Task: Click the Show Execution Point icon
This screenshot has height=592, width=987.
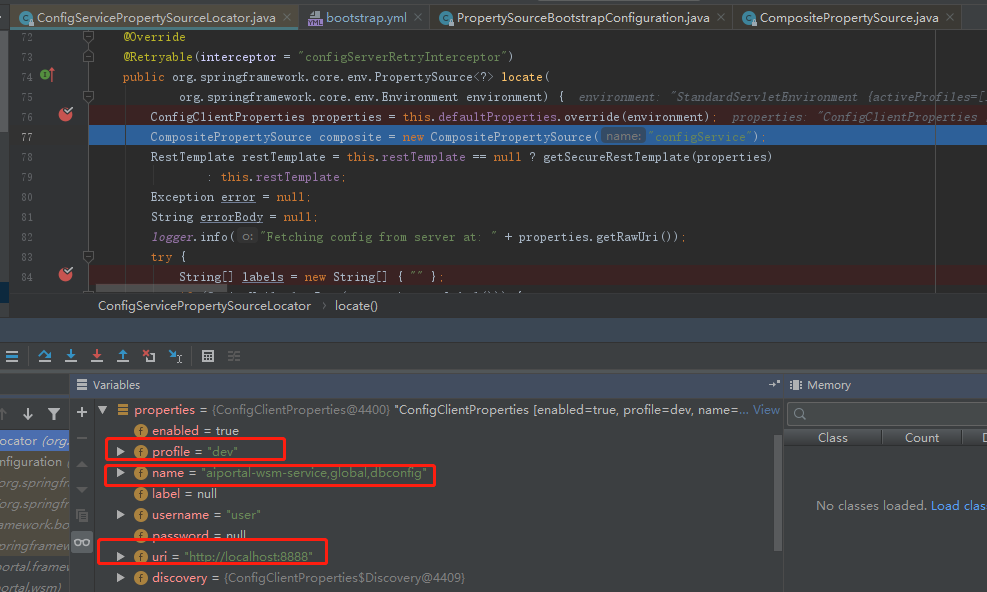Action: 12,356
